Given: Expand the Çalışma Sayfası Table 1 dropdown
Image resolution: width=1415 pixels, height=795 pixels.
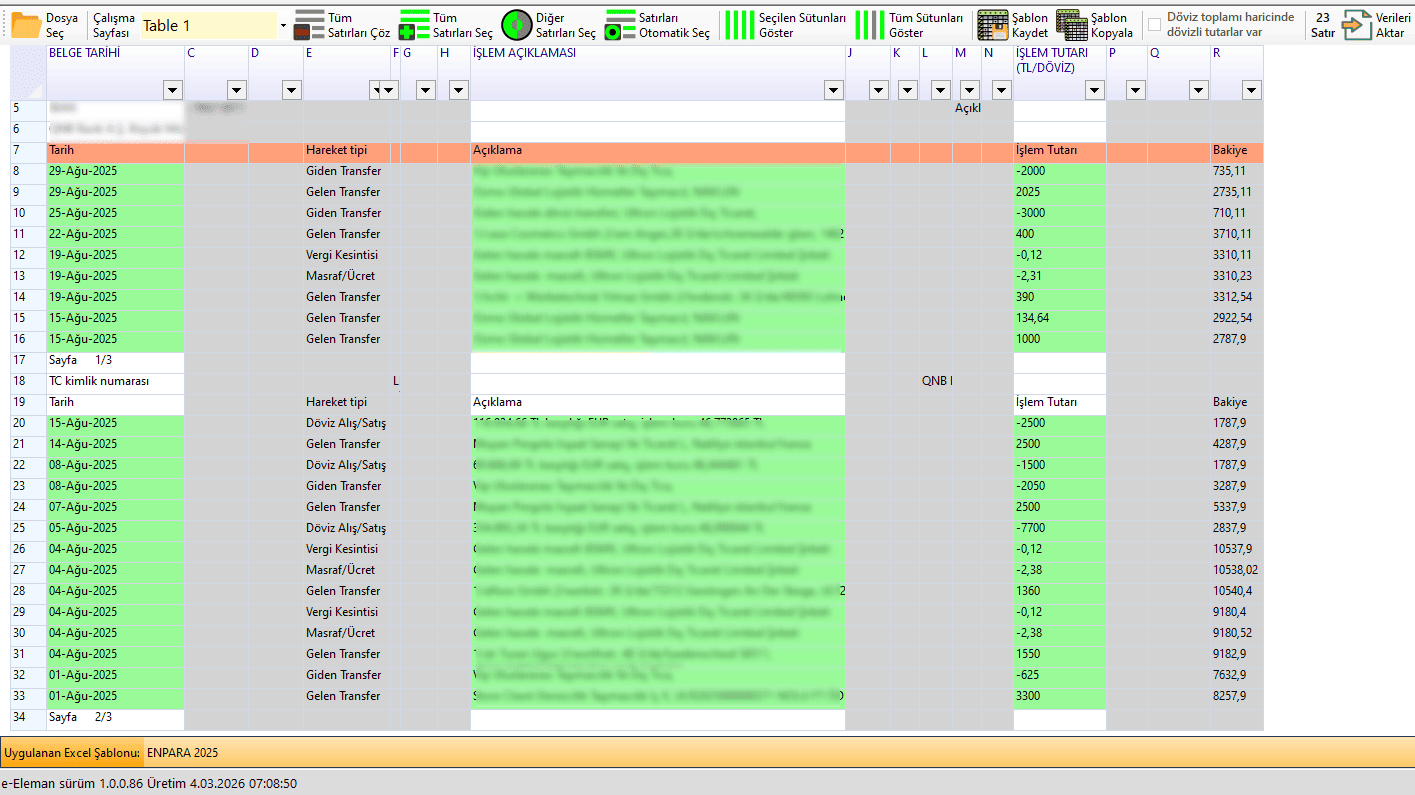Looking at the screenshot, I should (283, 25).
